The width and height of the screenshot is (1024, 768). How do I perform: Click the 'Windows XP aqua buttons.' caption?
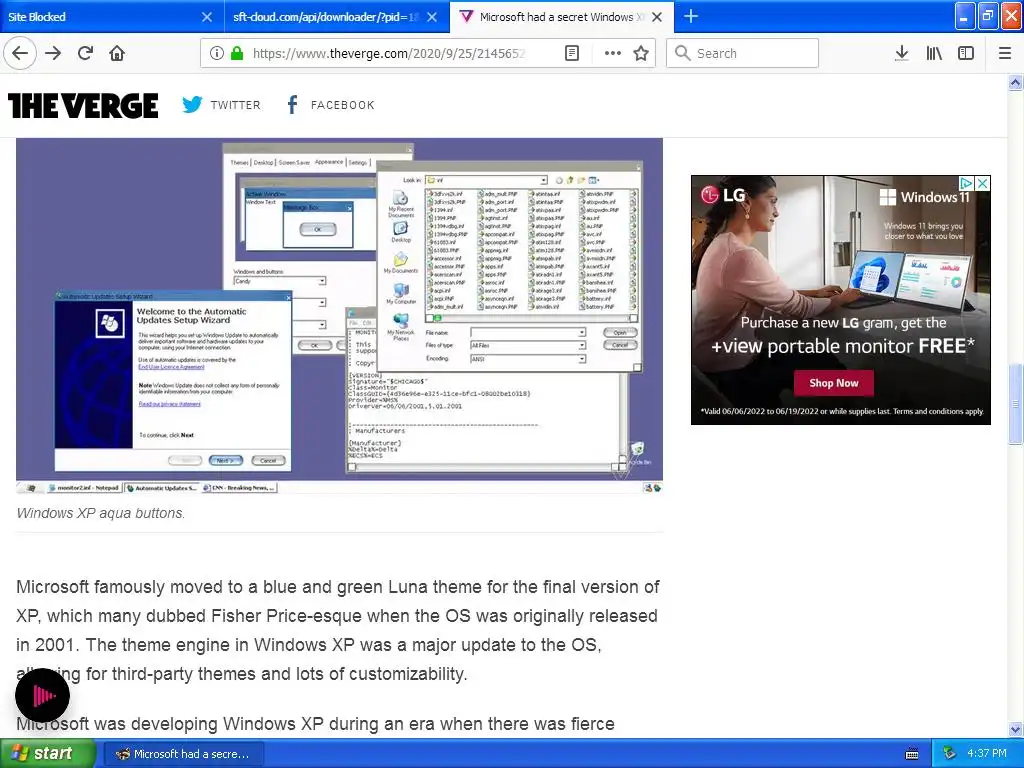101,513
